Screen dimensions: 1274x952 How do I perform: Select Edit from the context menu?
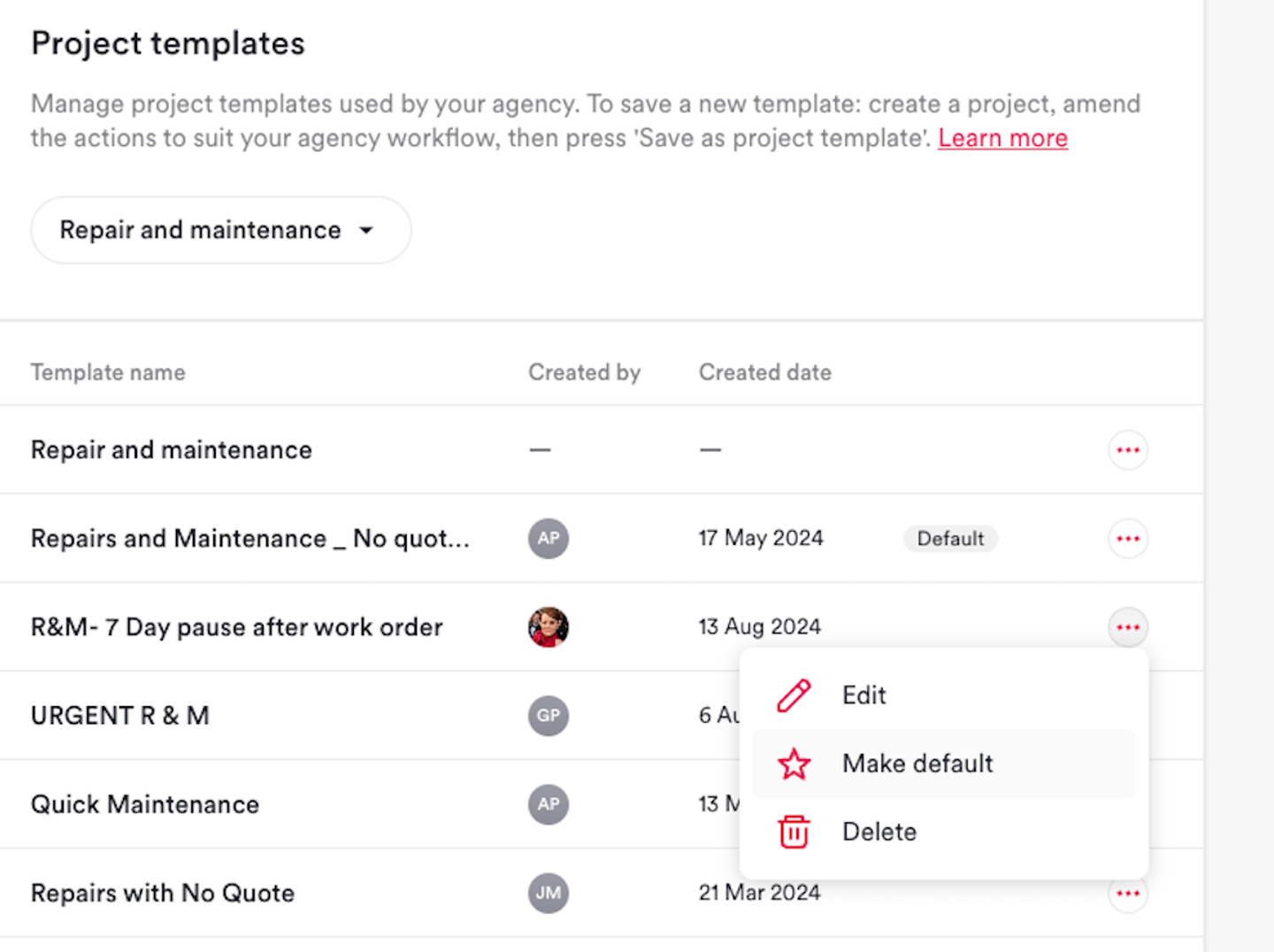863,695
